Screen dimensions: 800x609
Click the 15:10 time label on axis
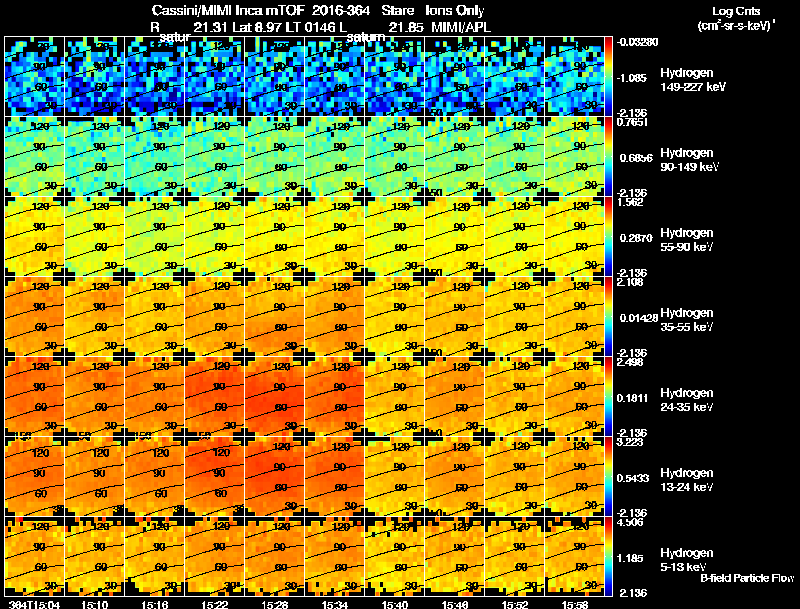94,604
